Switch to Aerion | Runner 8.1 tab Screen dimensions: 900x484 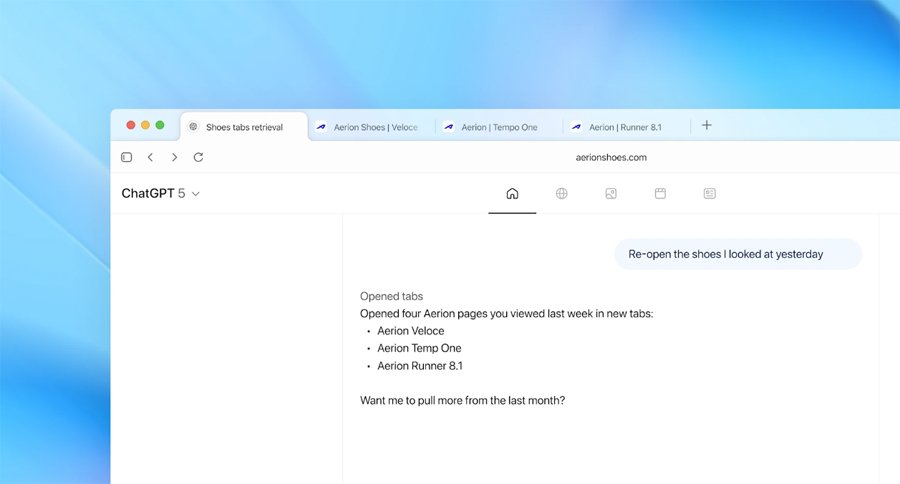[x=627, y=127]
